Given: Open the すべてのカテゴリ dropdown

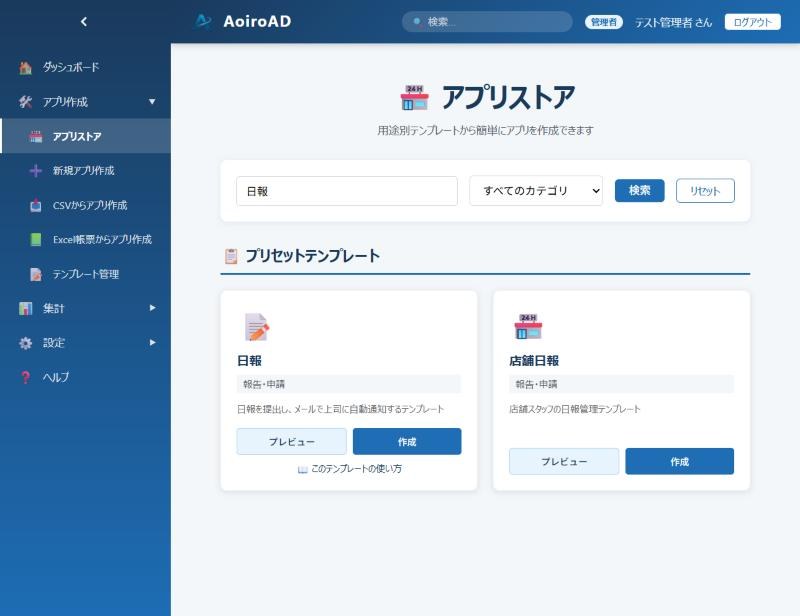Looking at the screenshot, I should [x=536, y=191].
